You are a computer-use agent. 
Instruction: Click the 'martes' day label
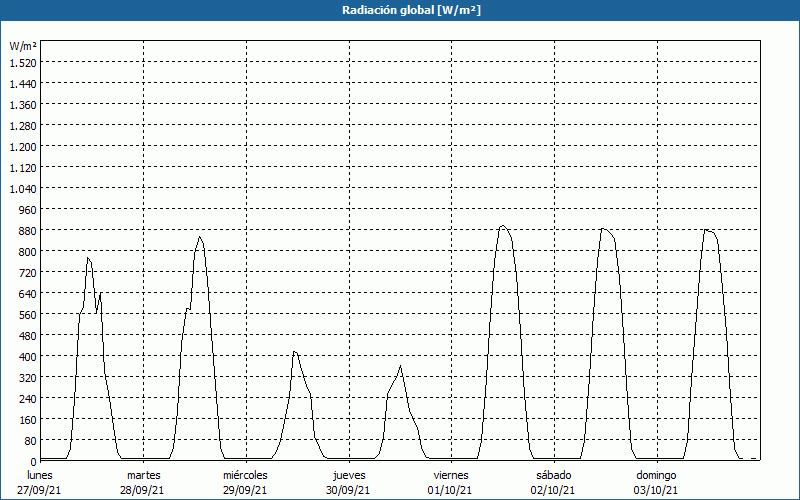pos(144,475)
